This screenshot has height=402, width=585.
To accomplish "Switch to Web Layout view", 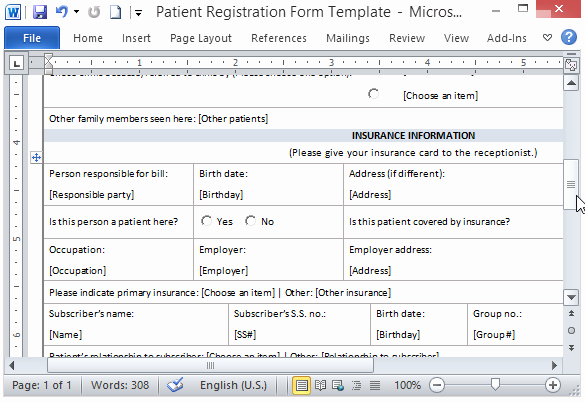I will pyautogui.click(x=338, y=386).
